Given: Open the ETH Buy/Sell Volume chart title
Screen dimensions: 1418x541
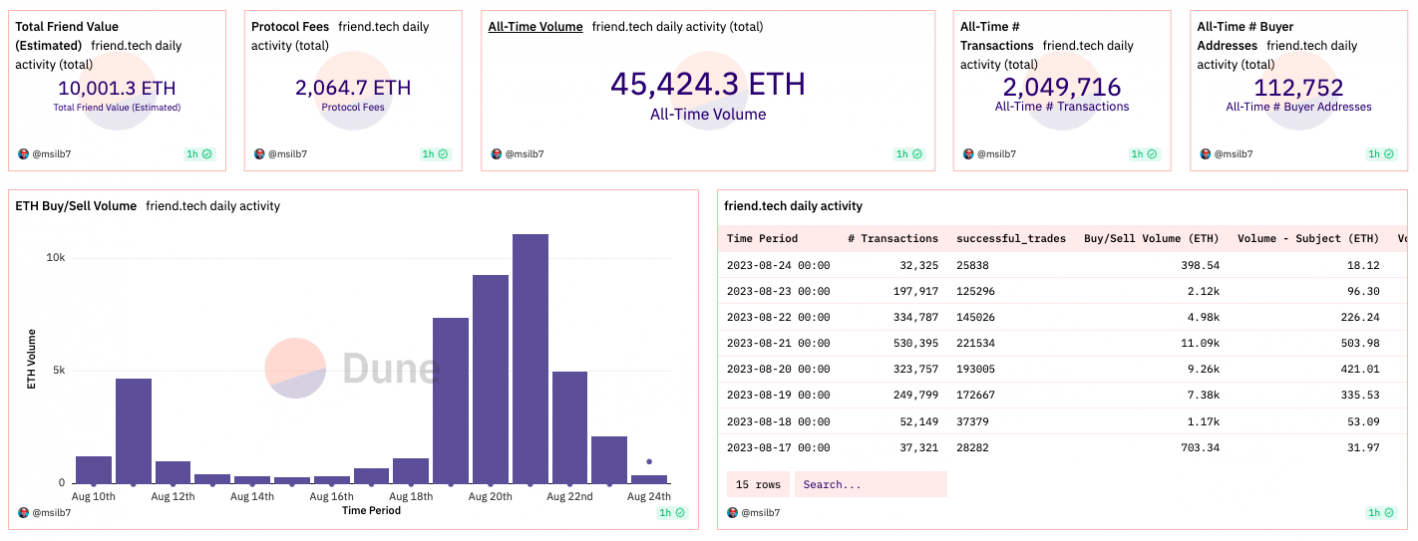Looking at the screenshot, I should click(x=76, y=206).
